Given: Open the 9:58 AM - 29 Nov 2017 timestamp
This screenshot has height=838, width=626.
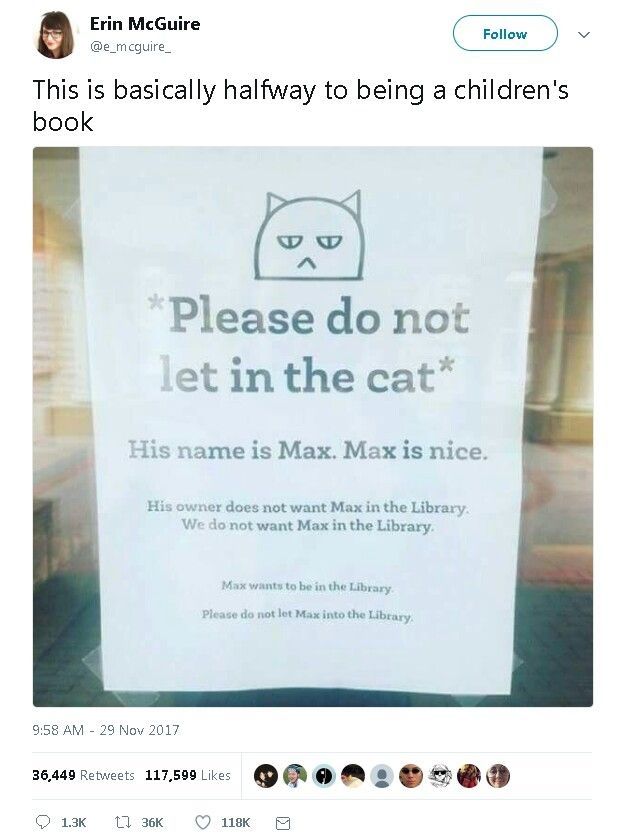Looking at the screenshot, I should tap(106, 730).
